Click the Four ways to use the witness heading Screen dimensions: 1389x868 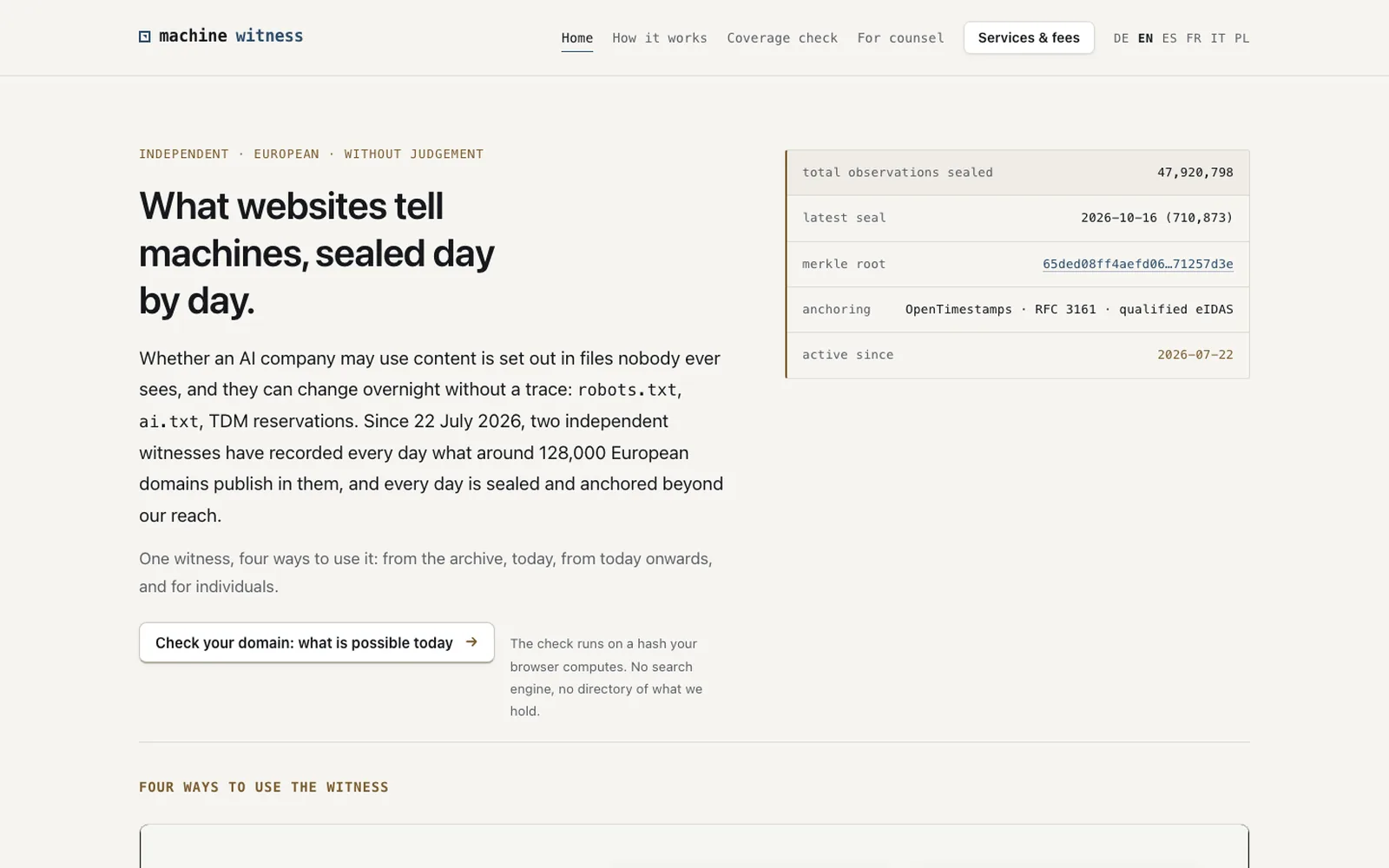pyautogui.click(x=264, y=787)
